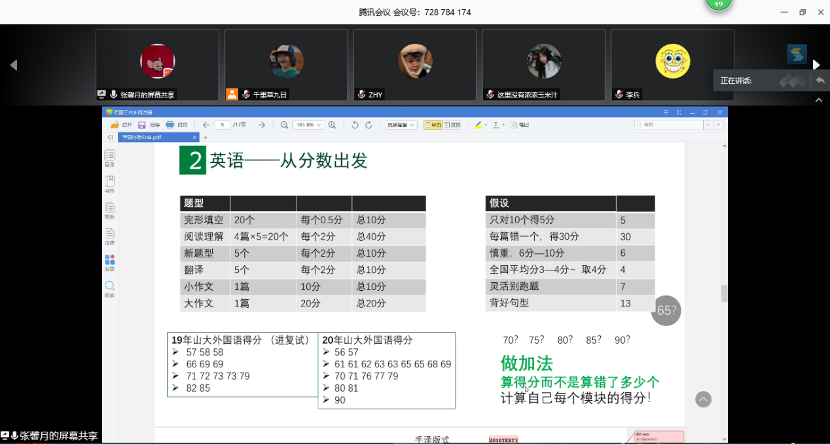Image resolution: width=830 pixels, height=444 pixels.
Task: Toggle single page view mode
Action: pos(433,125)
